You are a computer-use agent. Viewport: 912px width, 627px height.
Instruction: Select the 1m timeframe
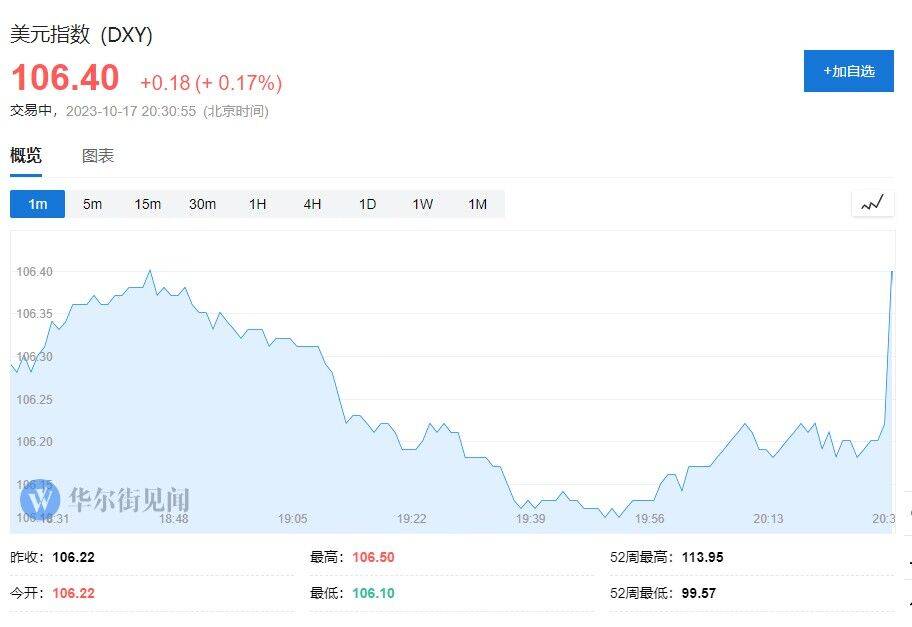(37, 204)
